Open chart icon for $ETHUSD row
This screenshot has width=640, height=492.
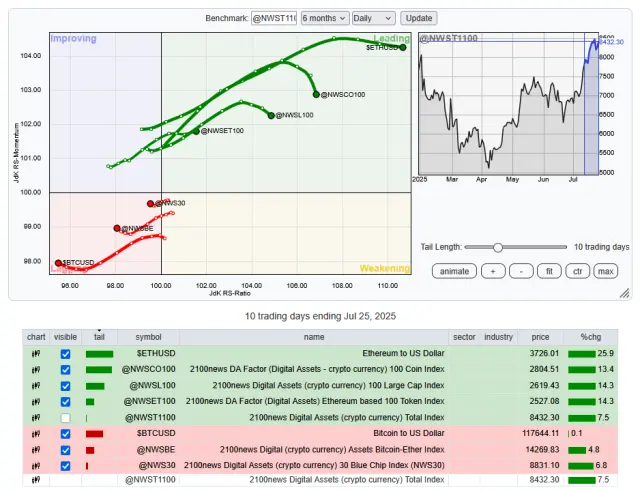click(x=36, y=354)
